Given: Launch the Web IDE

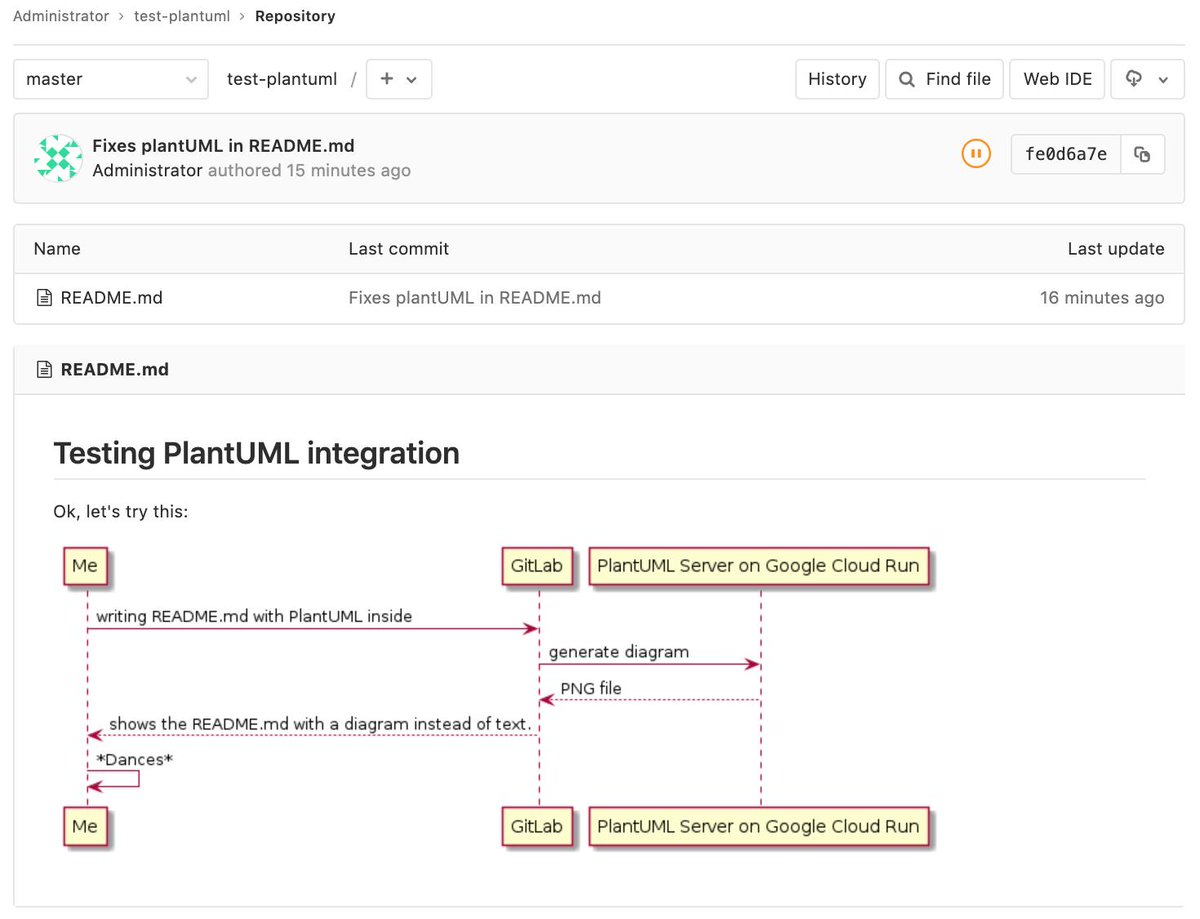Looking at the screenshot, I should 1057,79.
